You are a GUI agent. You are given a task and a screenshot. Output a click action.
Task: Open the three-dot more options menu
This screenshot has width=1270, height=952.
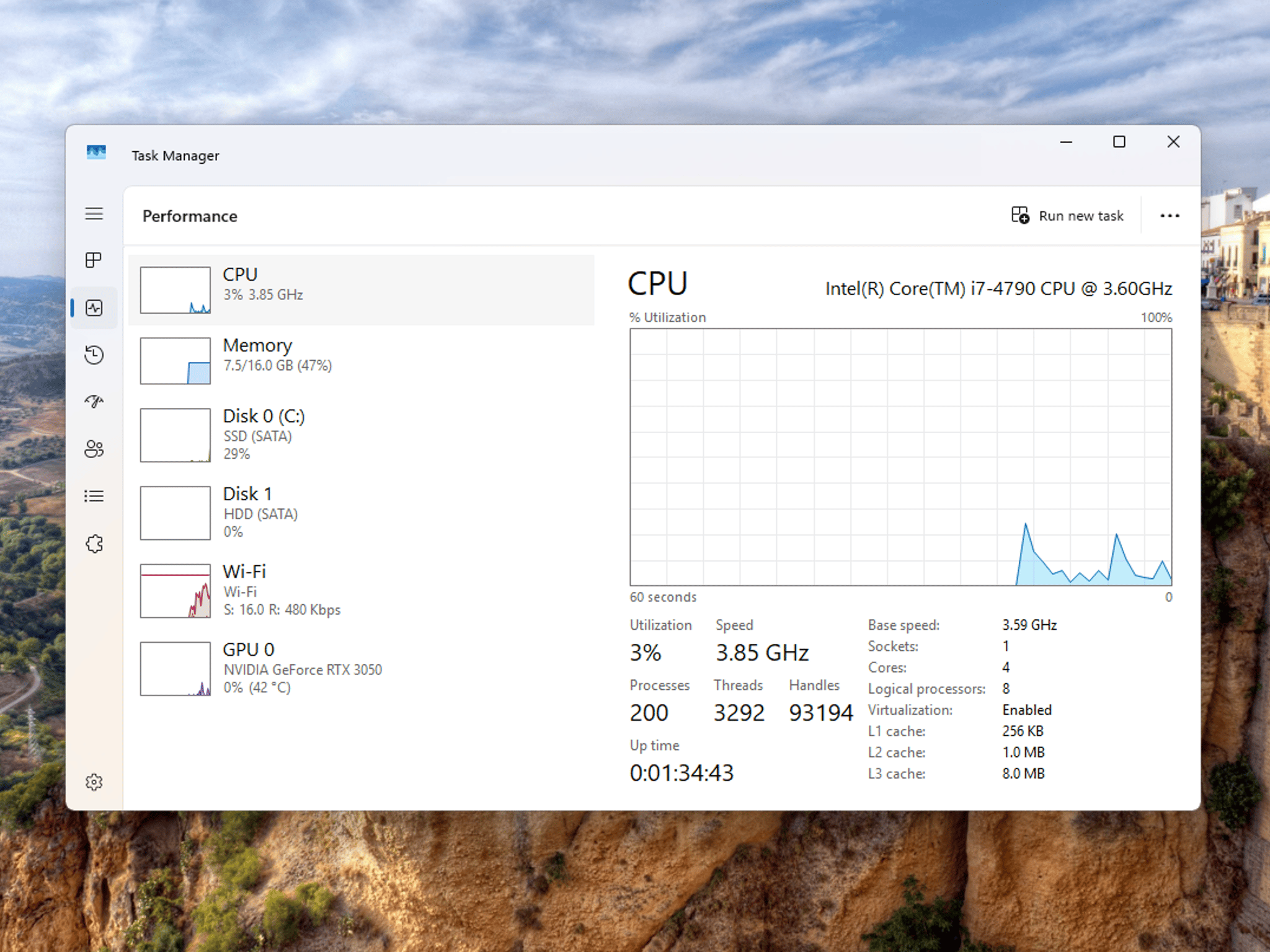pyautogui.click(x=1170, y=216)
